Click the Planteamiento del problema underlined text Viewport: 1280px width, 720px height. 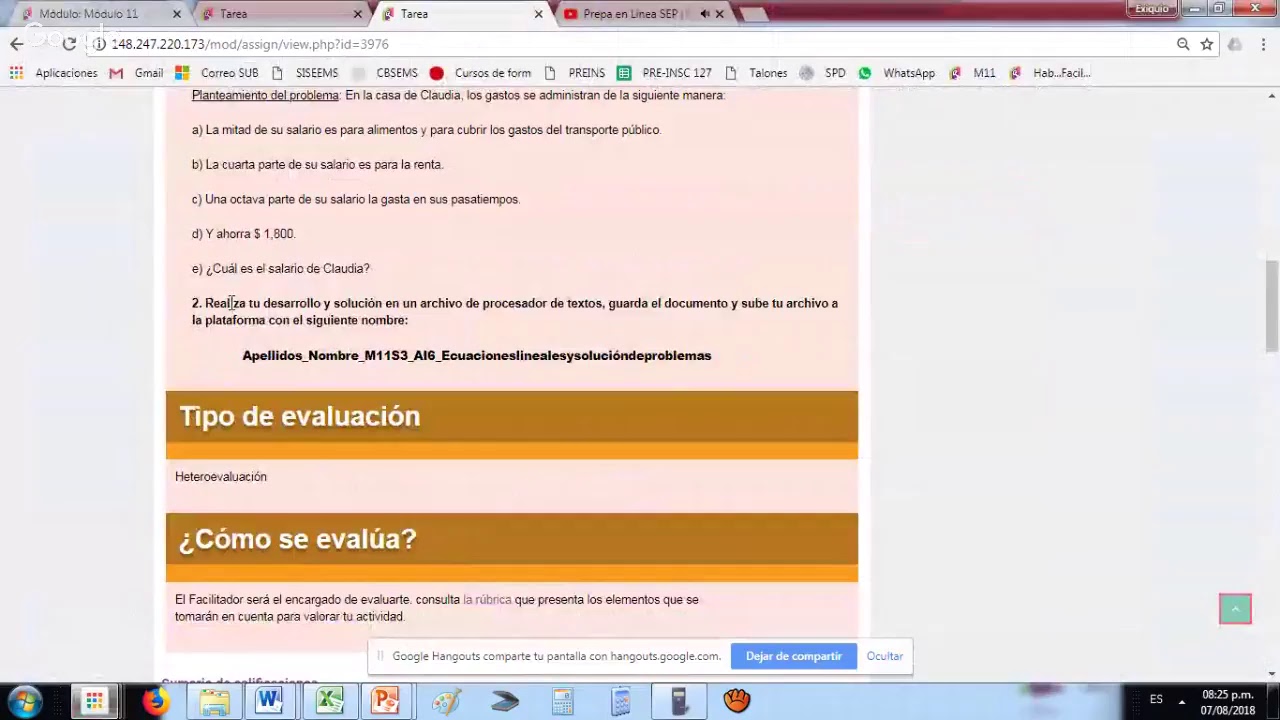coord(265,96)
